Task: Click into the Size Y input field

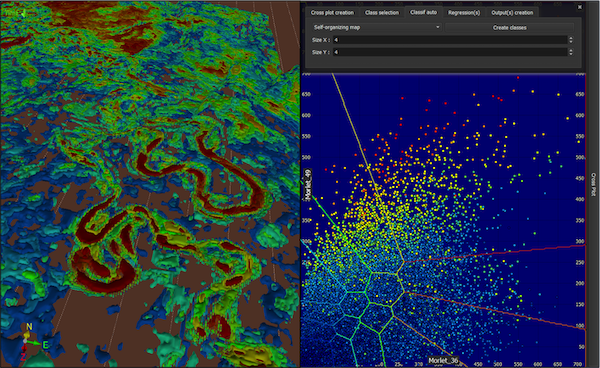Action: pyautogui.click(x=450, y=52)
